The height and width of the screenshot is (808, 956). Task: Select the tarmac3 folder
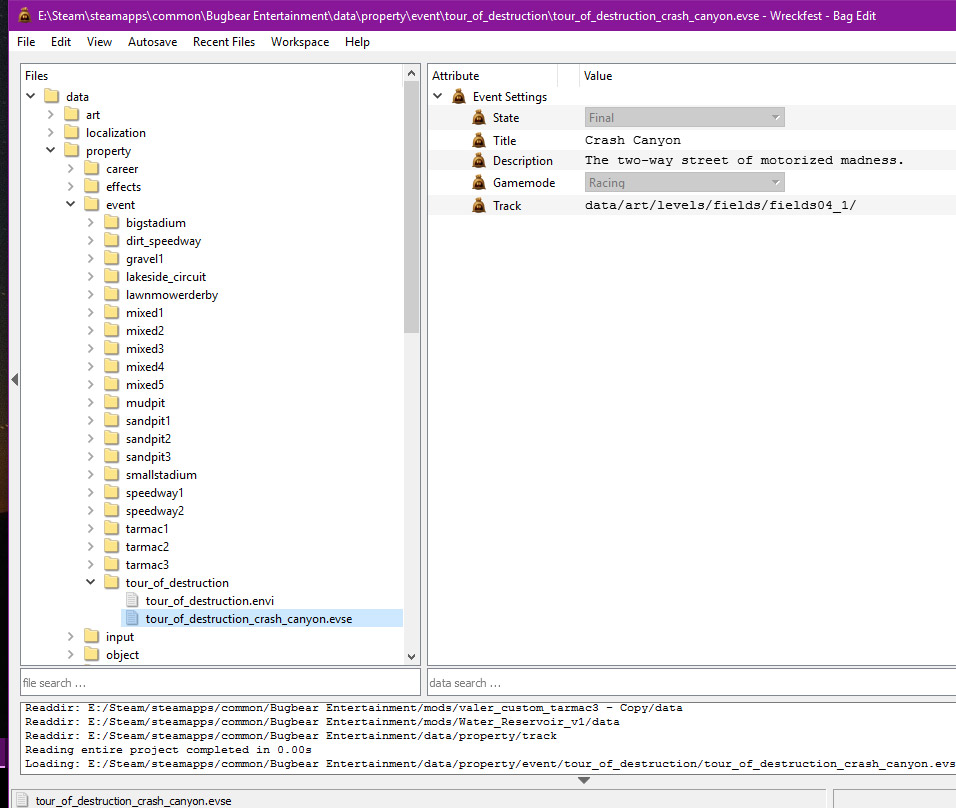(147, 565)
